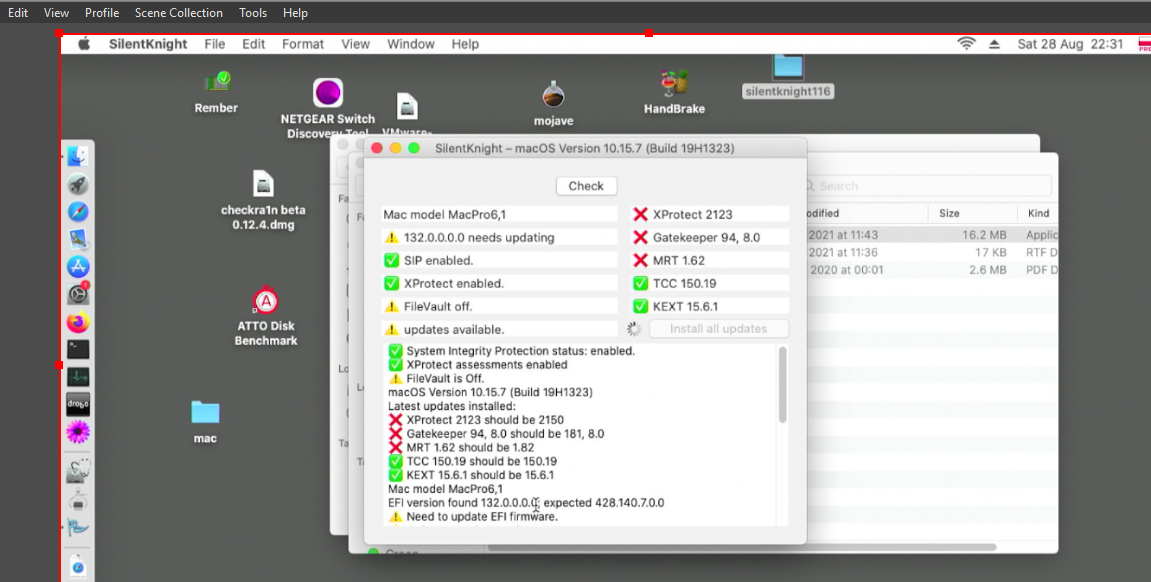Viewport: 1151px width, 582px height.
Task: Click the Mac model MacPro6,1 field
Action: (500, 214)
